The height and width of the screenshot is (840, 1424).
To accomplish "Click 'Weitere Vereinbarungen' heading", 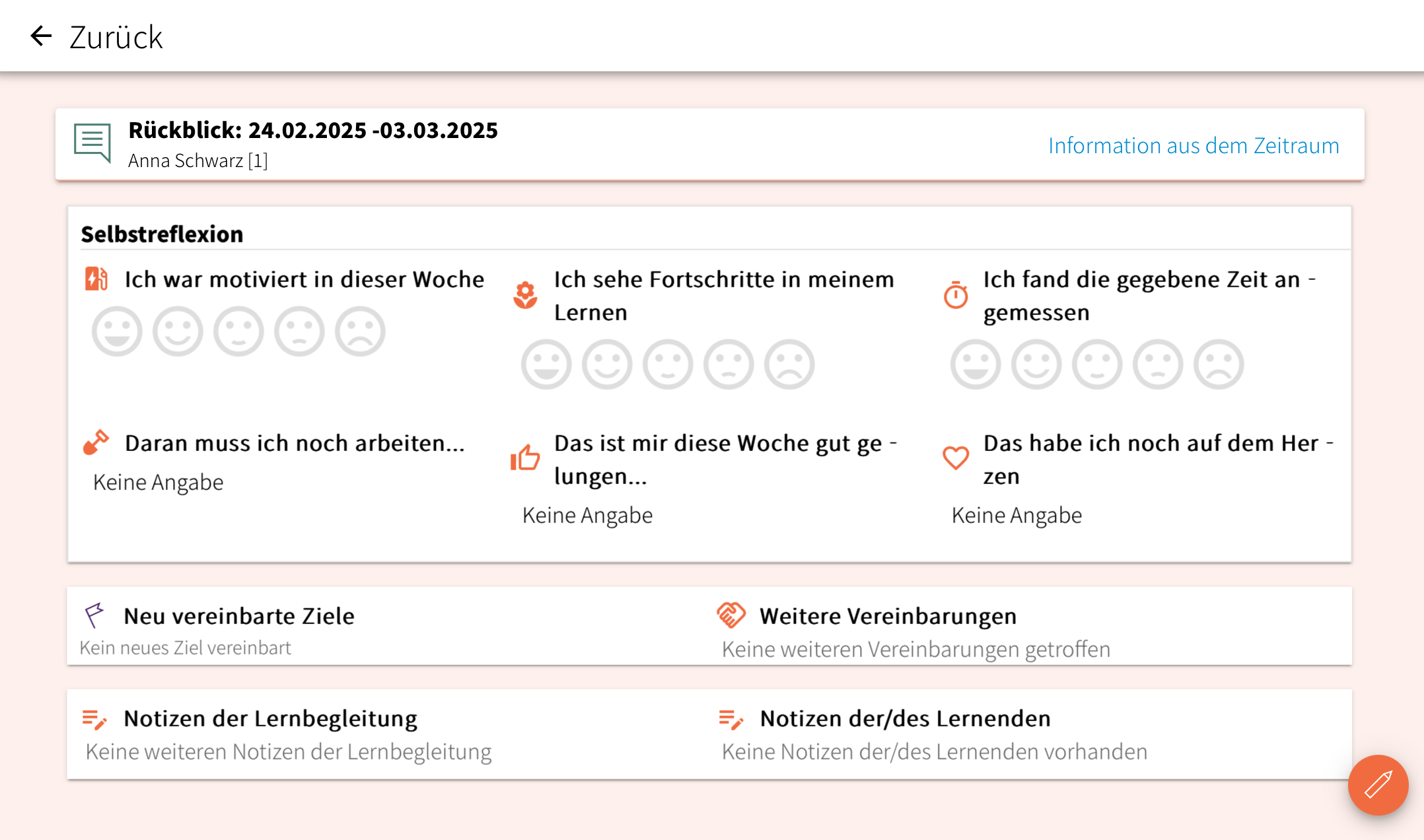I will [888, 616].
